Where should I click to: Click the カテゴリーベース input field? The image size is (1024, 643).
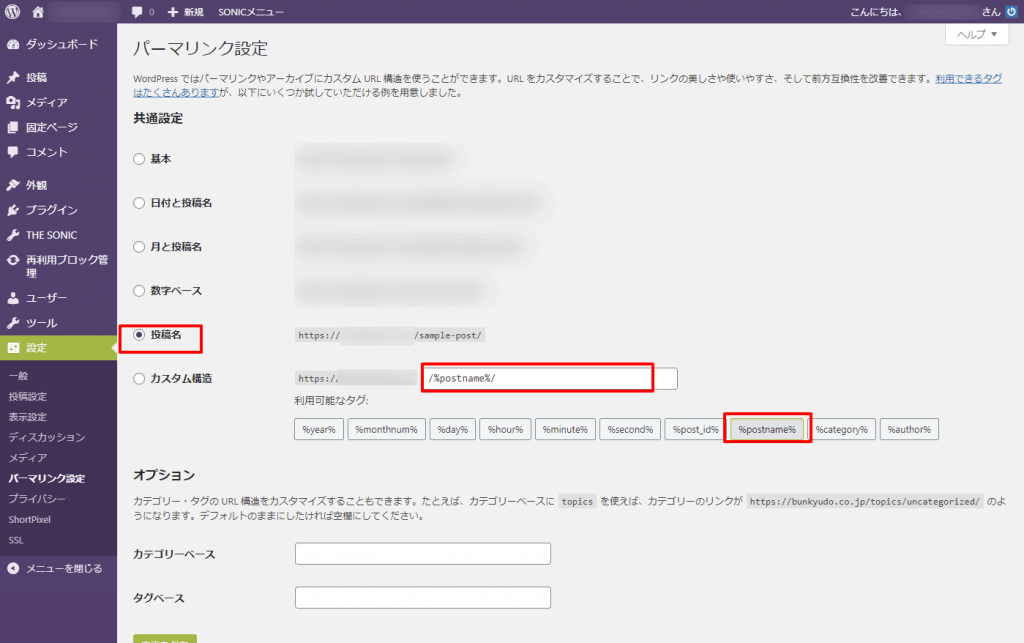423,554
